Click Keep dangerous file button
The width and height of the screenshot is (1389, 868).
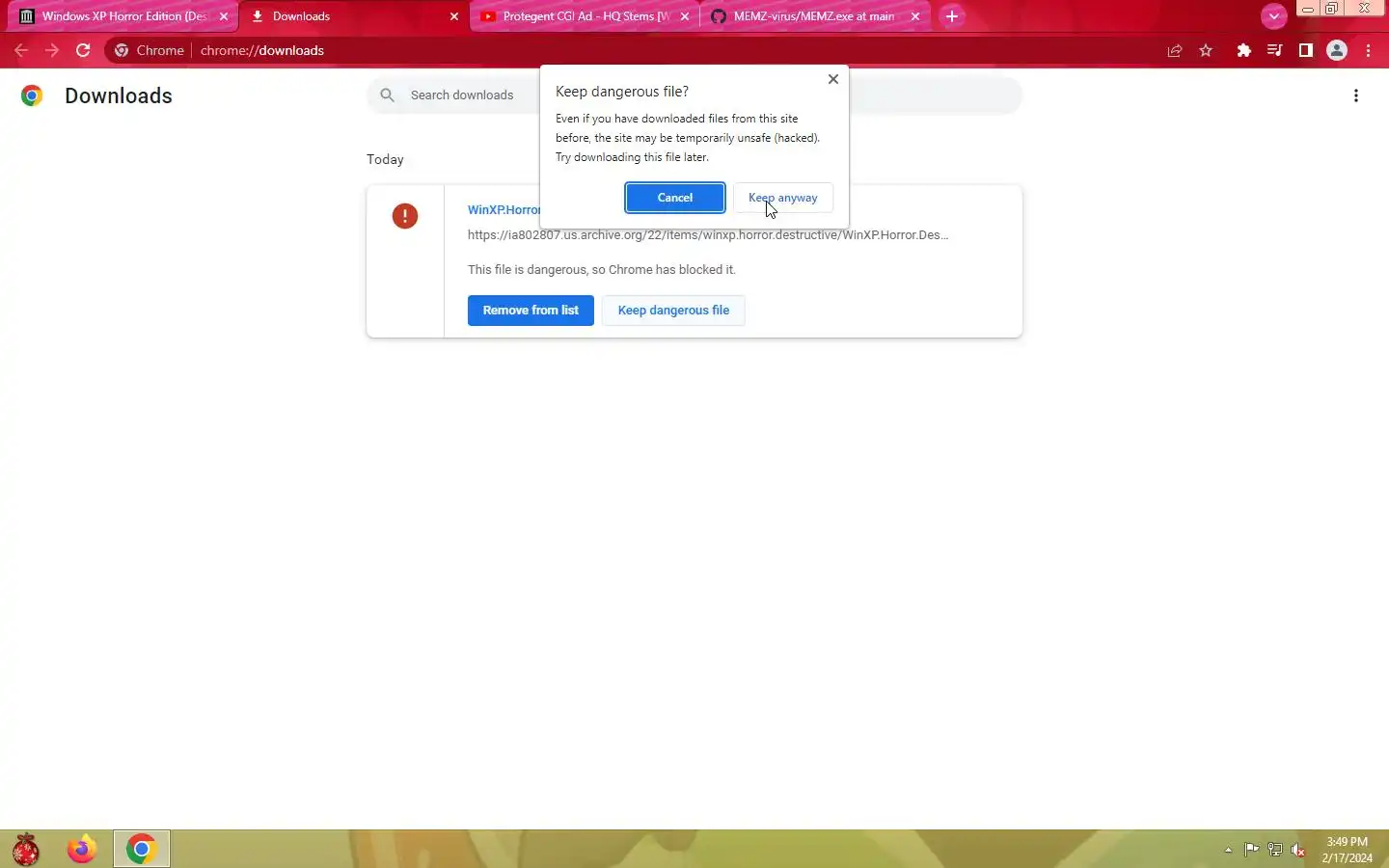point(673,311)
